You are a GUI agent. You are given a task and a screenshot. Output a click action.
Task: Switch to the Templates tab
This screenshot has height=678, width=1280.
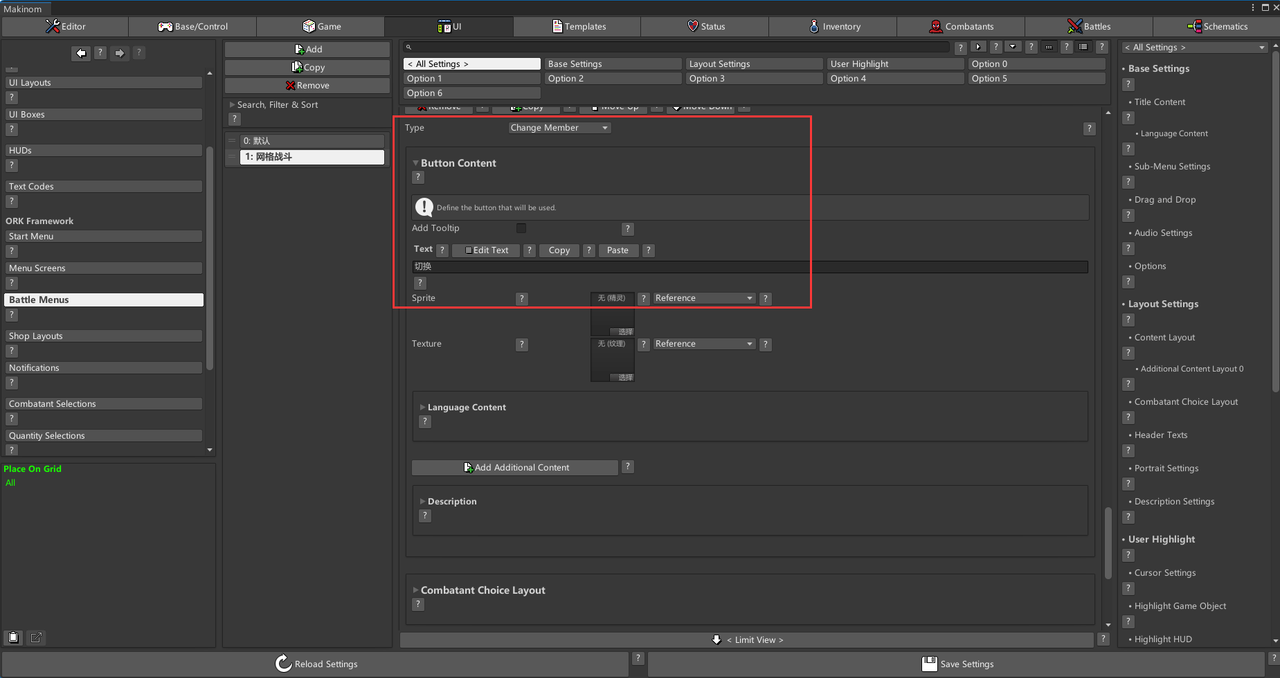pyautogui.click(x=577, y=26)
